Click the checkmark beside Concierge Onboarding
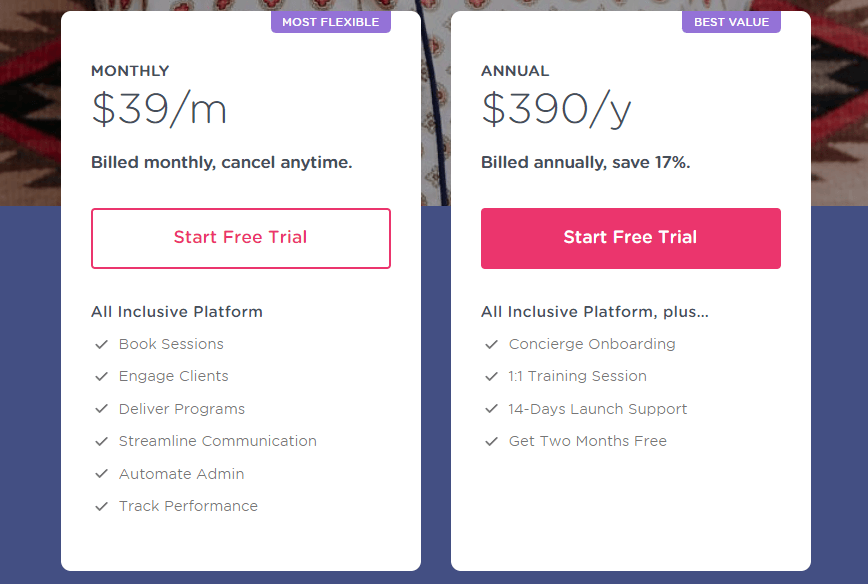Viewport: 868px width, 584px height. coord(490,344)
